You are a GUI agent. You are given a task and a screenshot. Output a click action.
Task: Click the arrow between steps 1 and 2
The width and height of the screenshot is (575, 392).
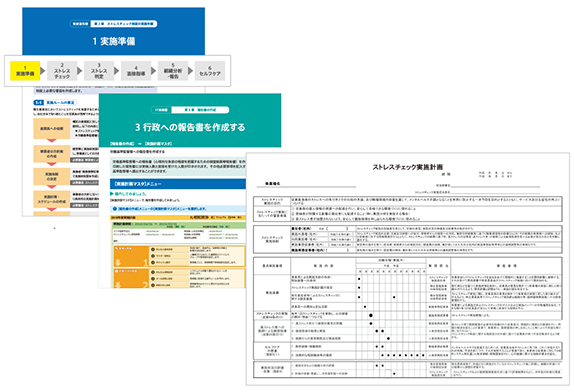click(43, 71)
